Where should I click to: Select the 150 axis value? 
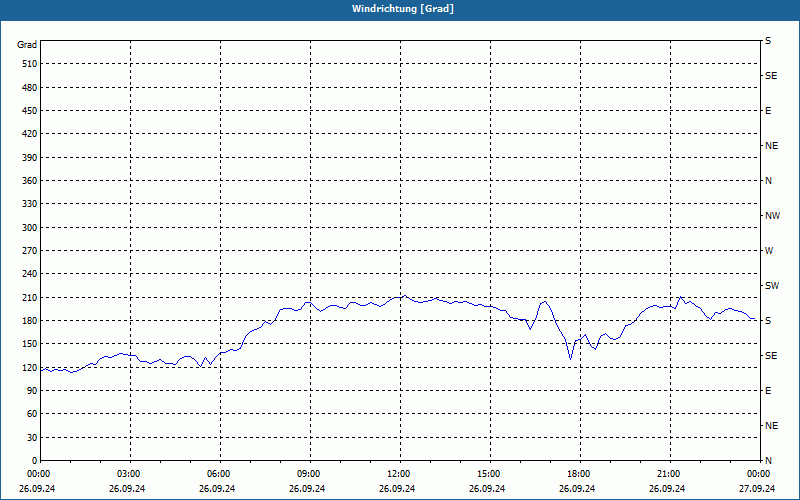[30, 344]
